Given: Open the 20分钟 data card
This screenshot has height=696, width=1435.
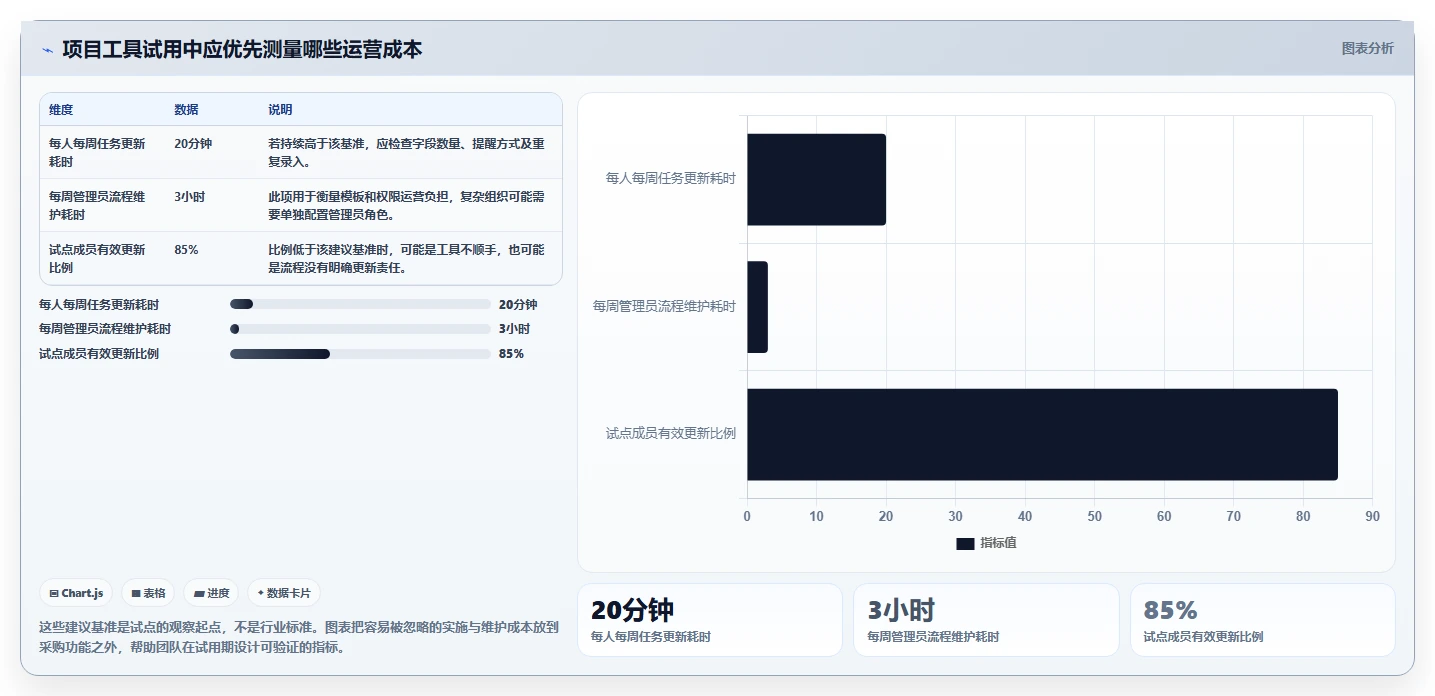Looking at the screenshot, I should pyautogui.click(x=710, y=620).
